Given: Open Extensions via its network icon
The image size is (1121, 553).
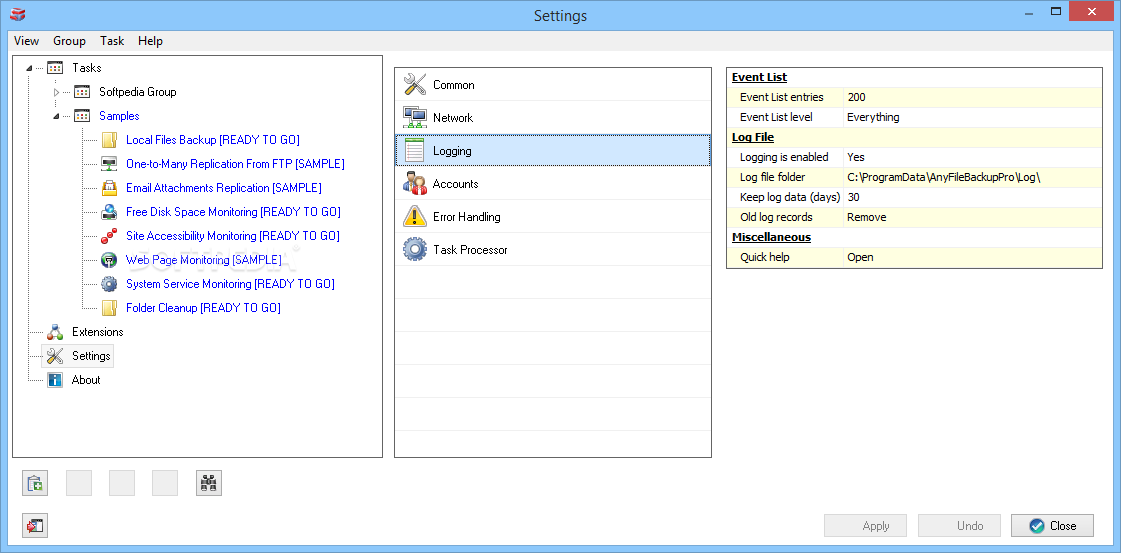Looking at the screenshot, I should pyautogui.click(x=55, y=332).
